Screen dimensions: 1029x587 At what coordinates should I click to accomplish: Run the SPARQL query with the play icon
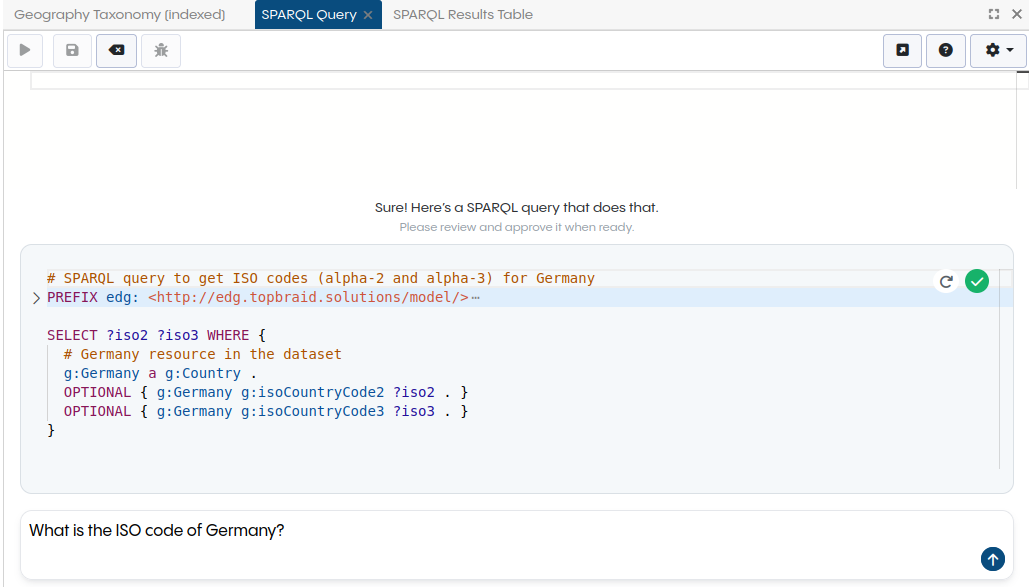(24, 50)
